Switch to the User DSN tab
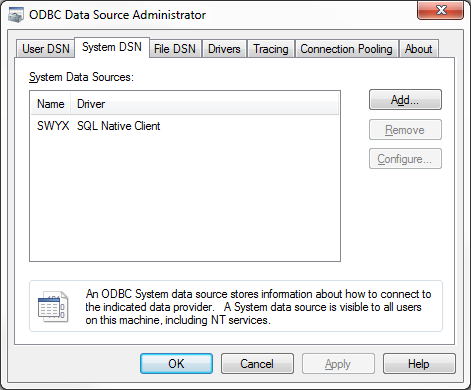The width and height of the screenshot is (471, 390). tap(45, 49)
